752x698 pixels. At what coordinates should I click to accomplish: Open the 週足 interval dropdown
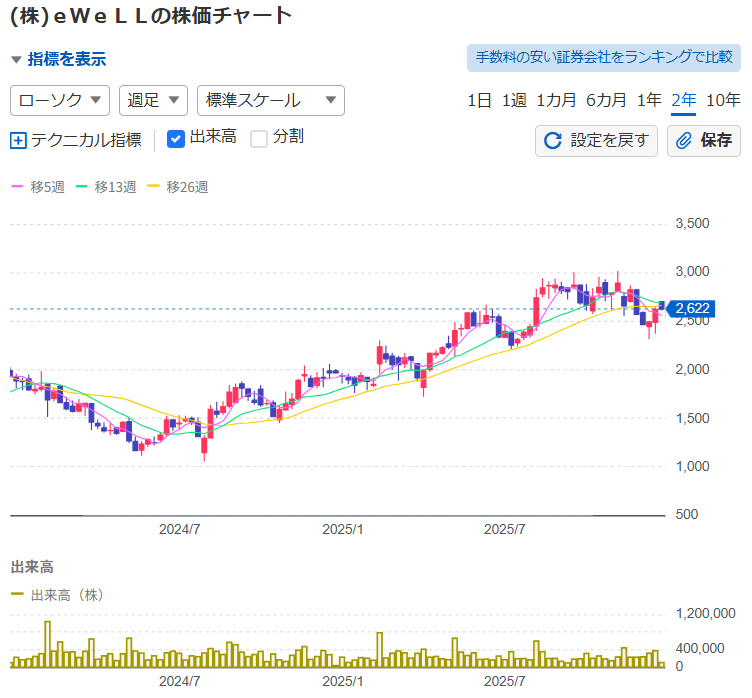click(153, 100)
